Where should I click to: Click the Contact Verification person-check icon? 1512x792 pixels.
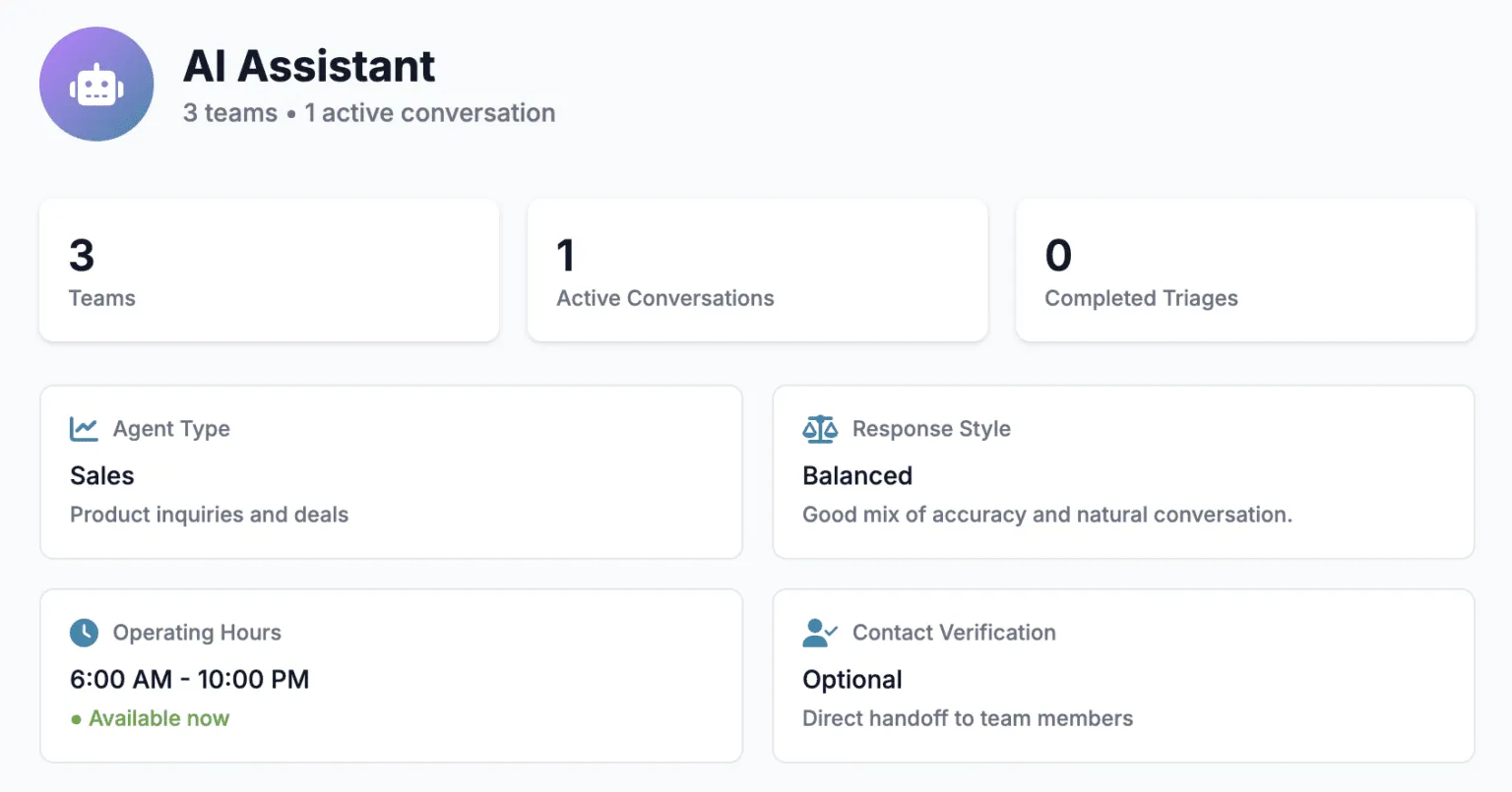tap(820, 633)
